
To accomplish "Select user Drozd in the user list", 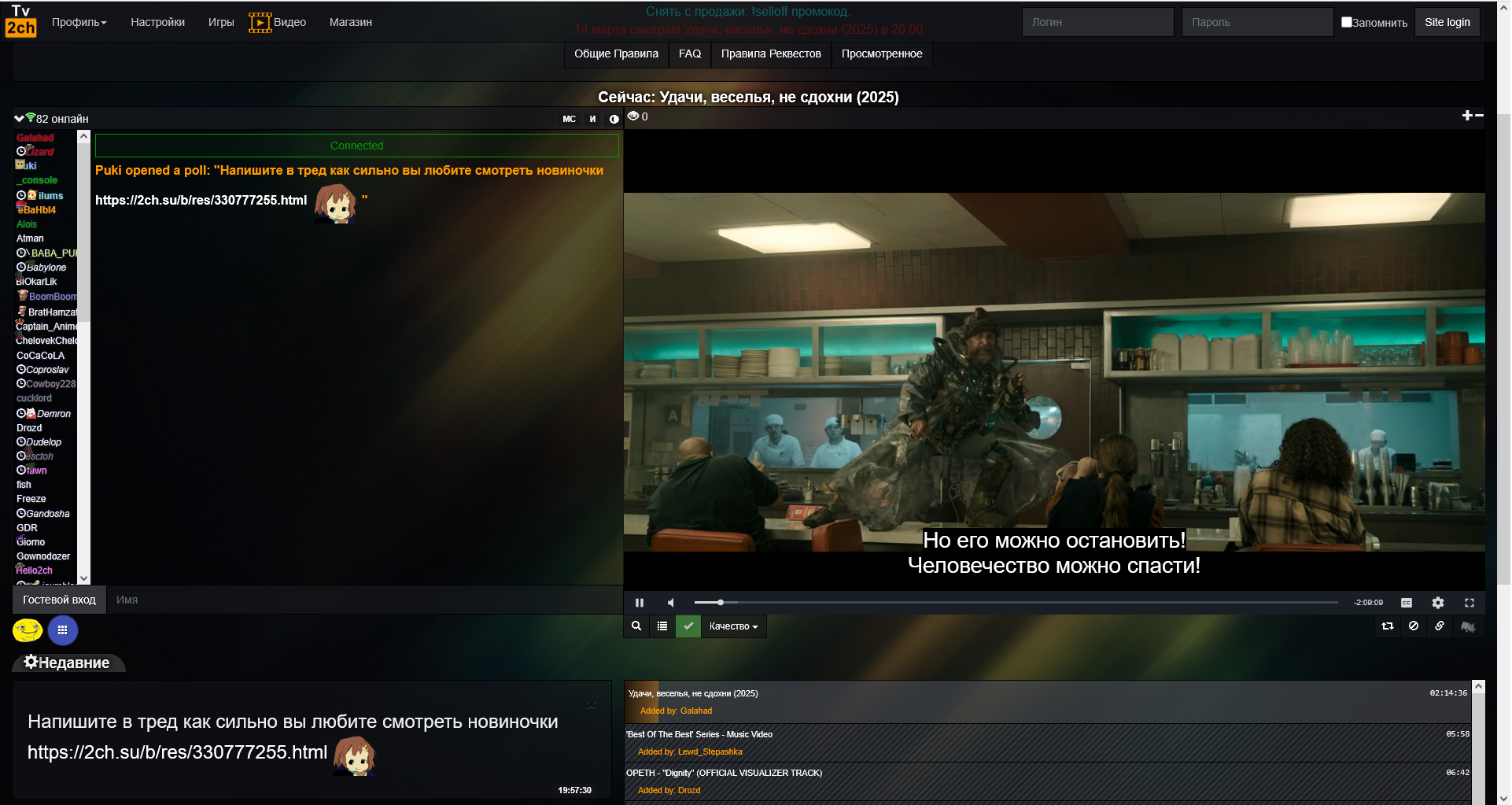I will pyautogui.click(x=29, y=428).
